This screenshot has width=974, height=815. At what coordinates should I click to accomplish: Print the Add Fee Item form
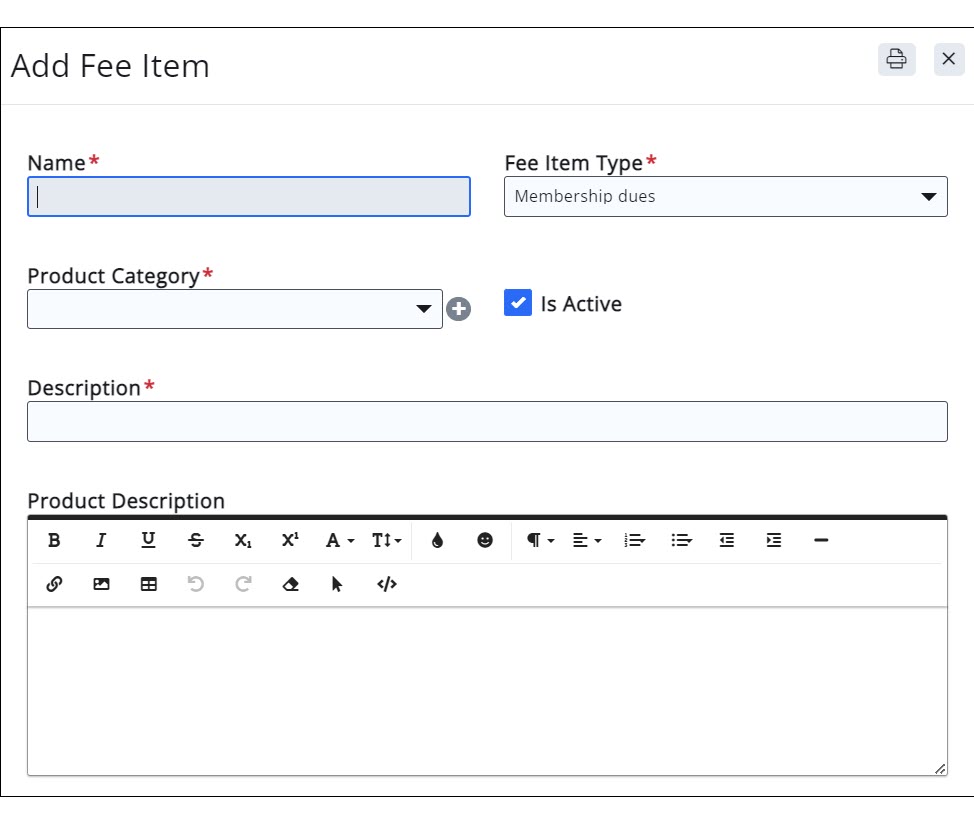(x=896, y=59)
